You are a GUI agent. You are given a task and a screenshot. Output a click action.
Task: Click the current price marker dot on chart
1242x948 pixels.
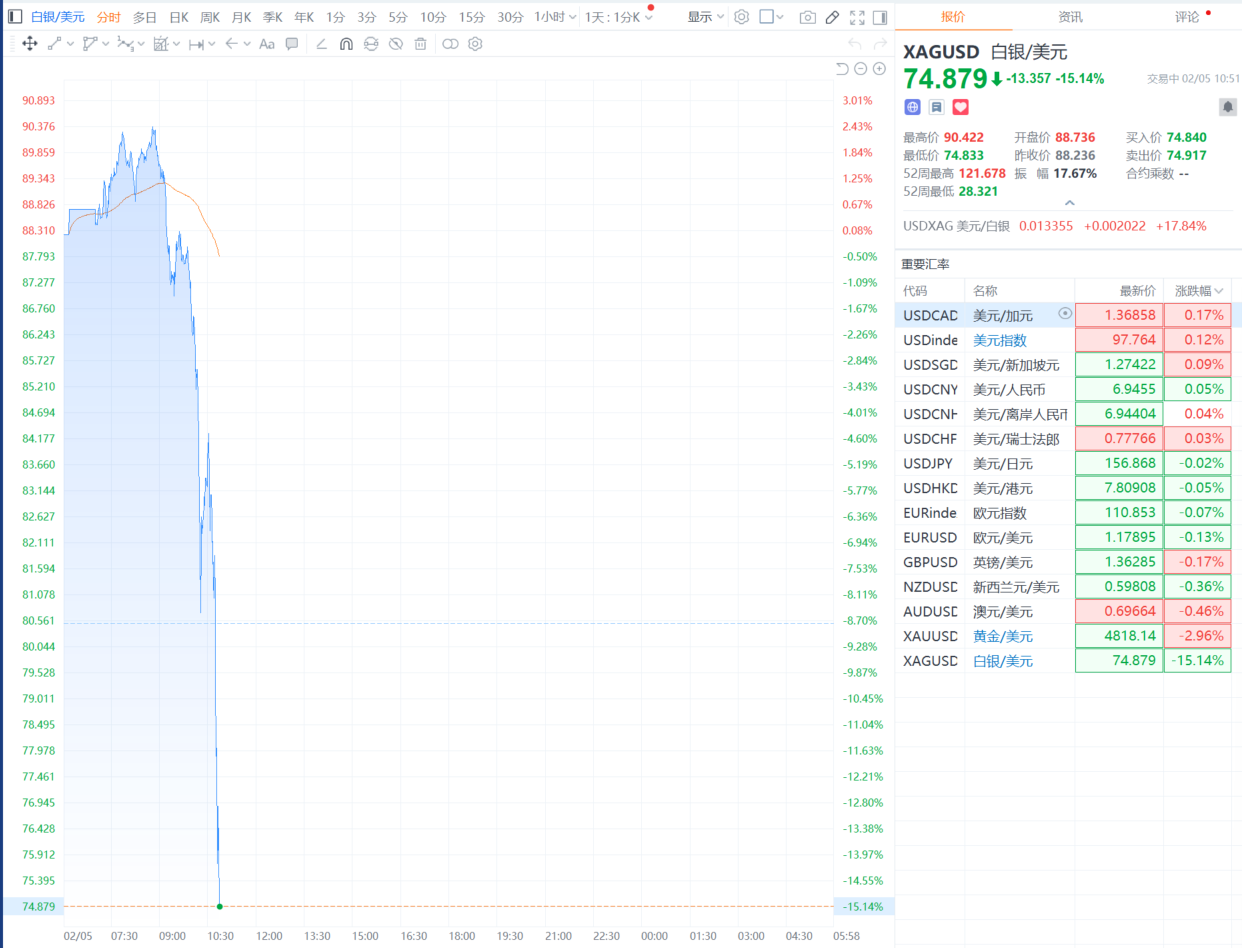[219, 906]
